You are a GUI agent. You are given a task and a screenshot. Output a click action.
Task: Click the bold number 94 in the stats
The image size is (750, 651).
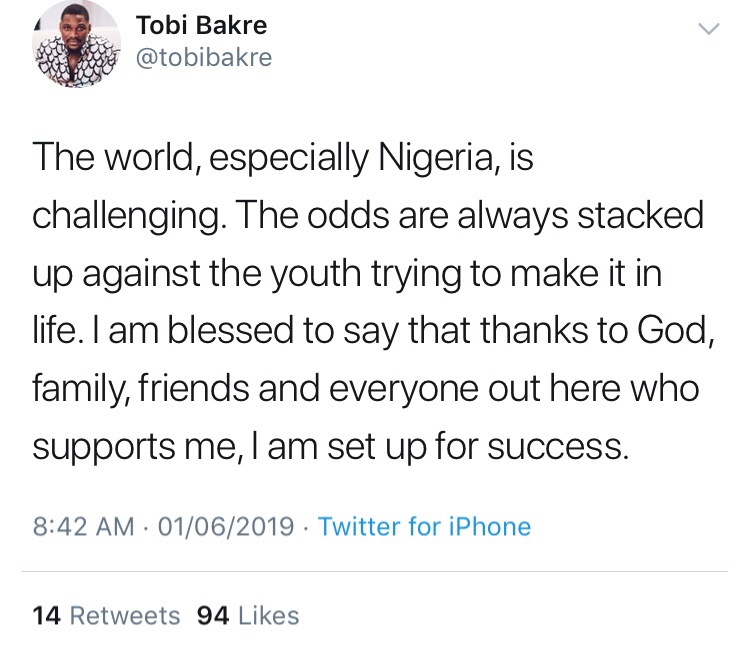click(x=214, y=615)
